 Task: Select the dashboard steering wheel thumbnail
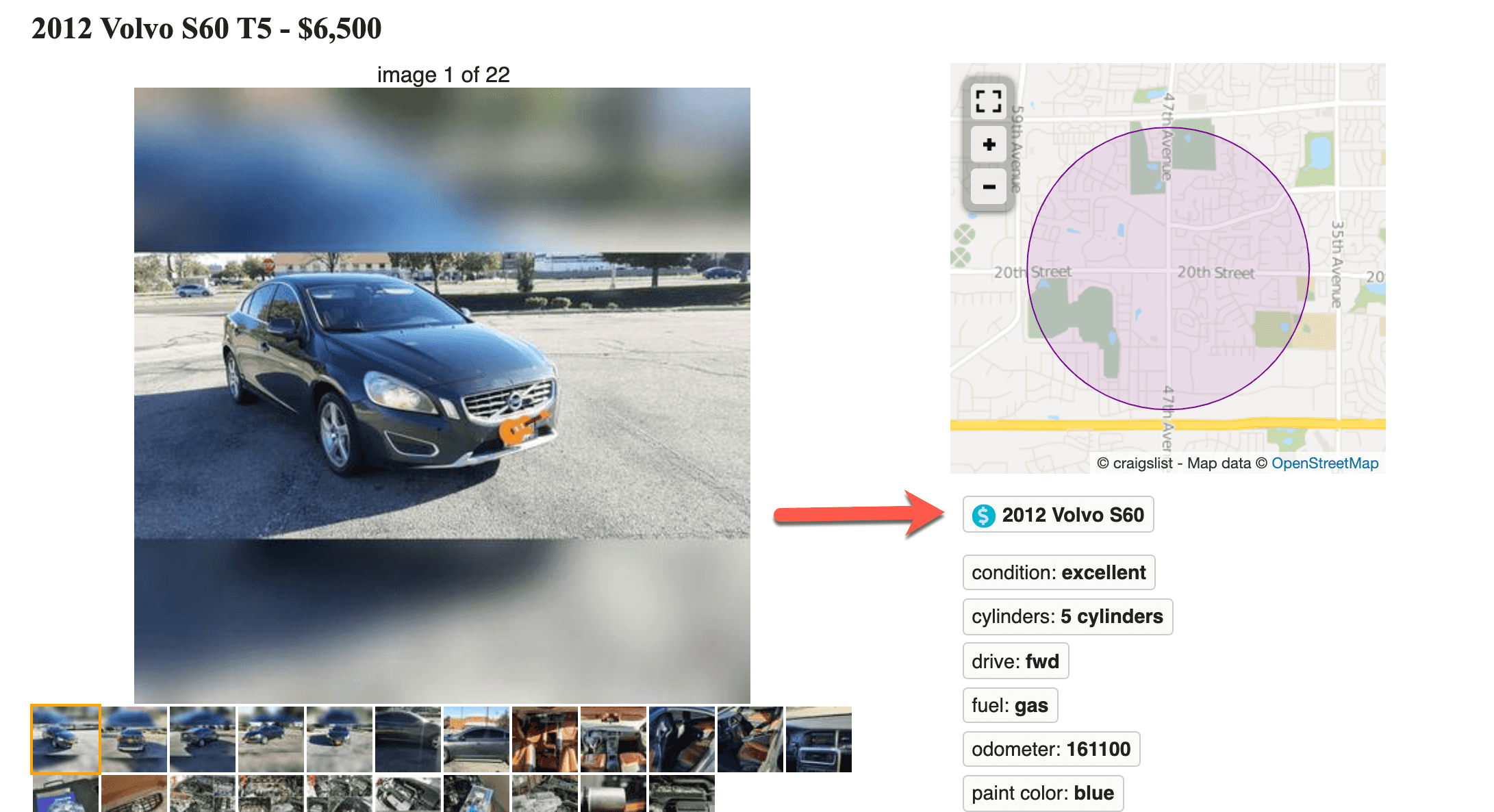(613, 739)
